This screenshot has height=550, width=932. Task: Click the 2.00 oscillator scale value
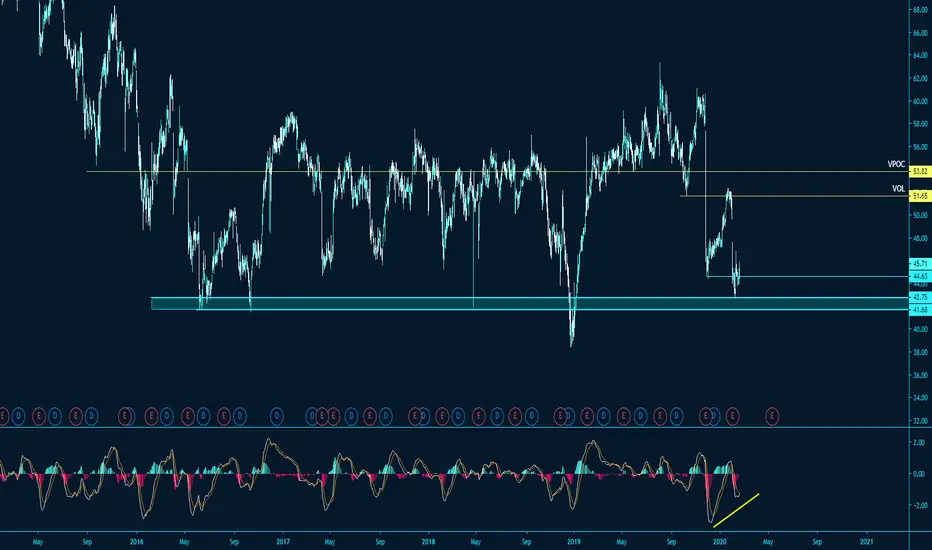point(919,442)
